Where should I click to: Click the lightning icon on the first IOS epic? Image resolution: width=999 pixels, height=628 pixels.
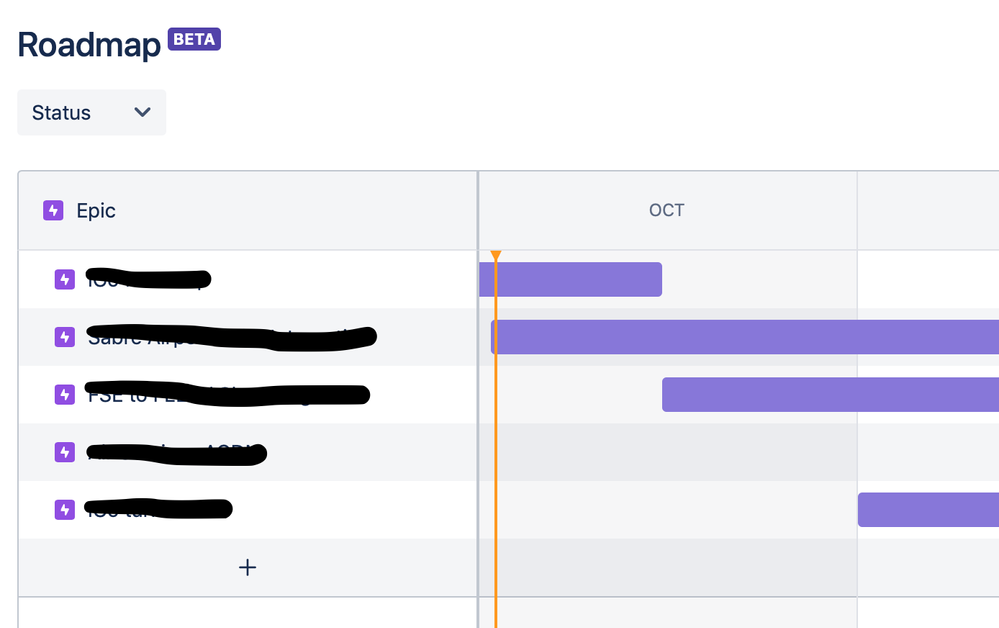pyautogui.click(x=64, y=280)
